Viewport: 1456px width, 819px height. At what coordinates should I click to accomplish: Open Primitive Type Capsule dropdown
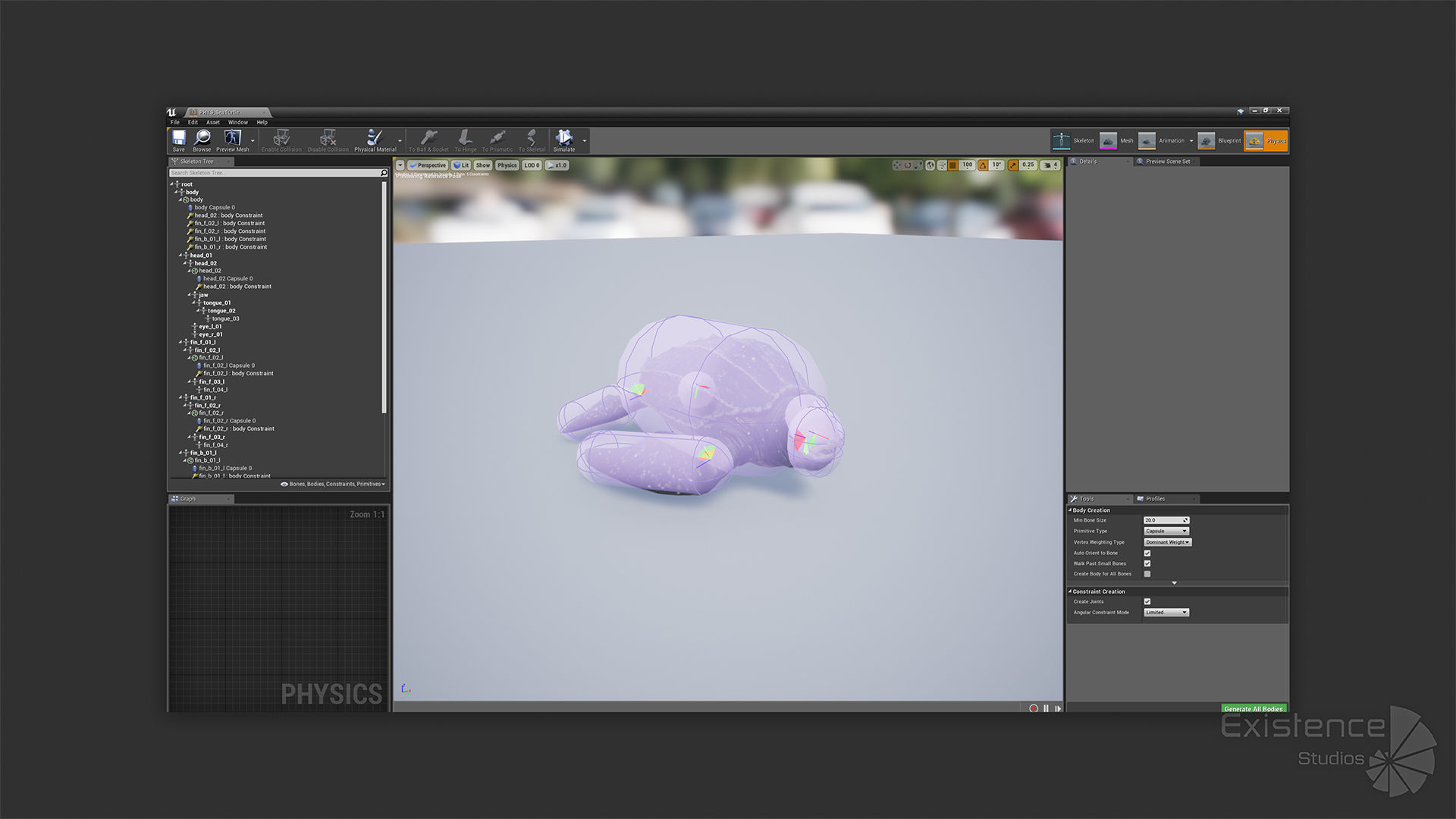pyautogui.click(x=1166, y=531)
